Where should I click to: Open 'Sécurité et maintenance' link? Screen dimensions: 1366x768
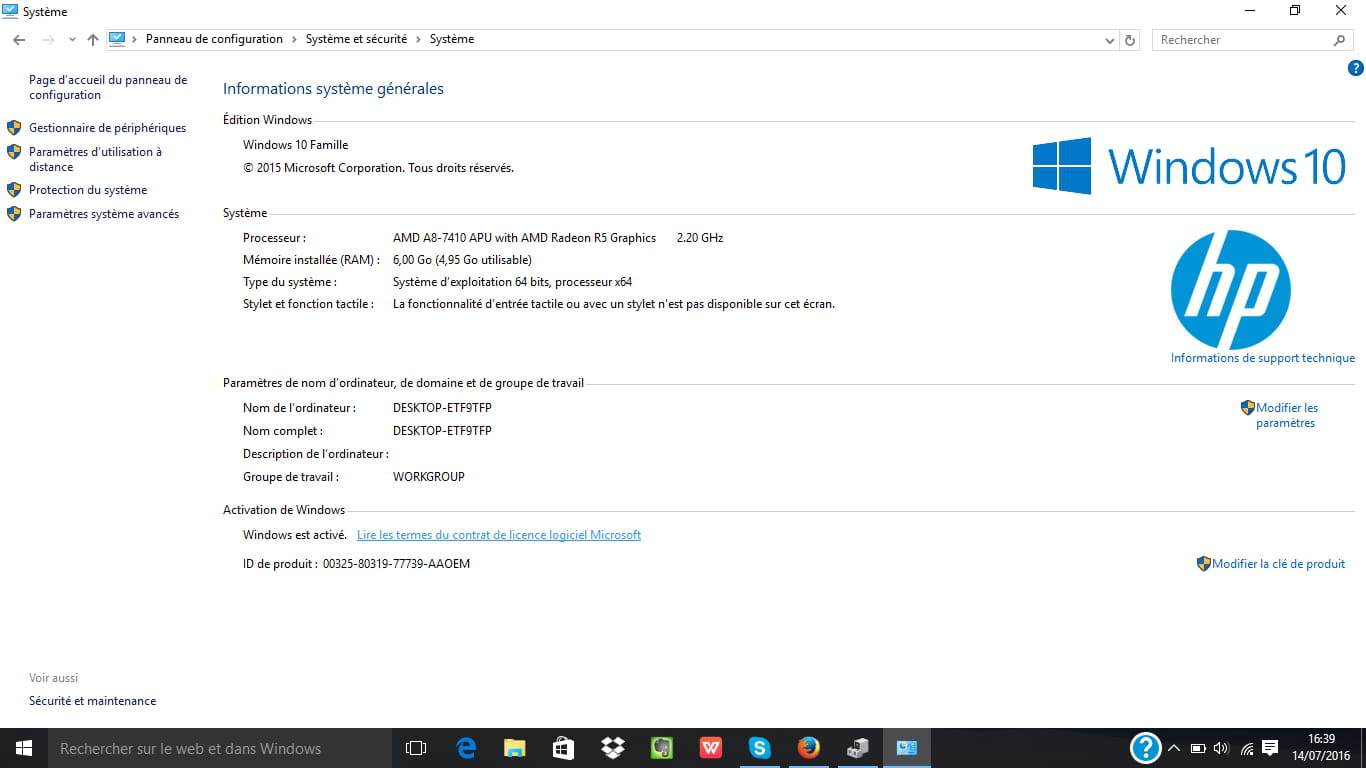tap(93, 701)
